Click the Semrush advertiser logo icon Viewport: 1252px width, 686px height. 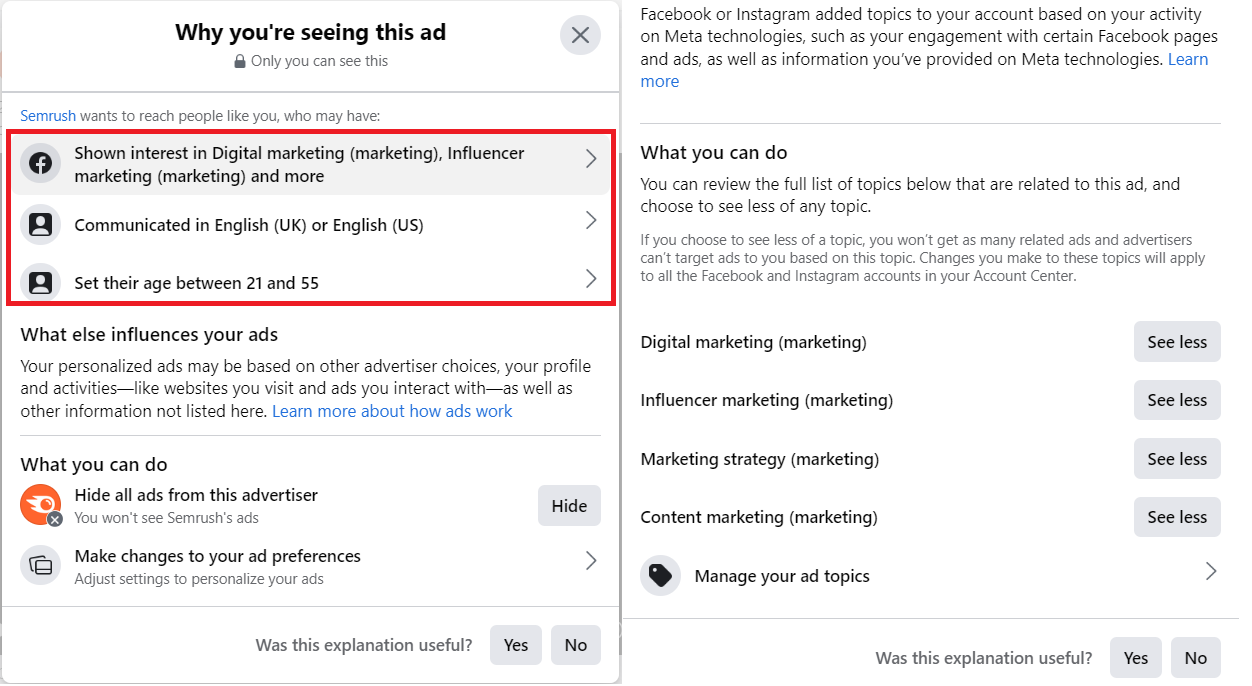(41, 505)
